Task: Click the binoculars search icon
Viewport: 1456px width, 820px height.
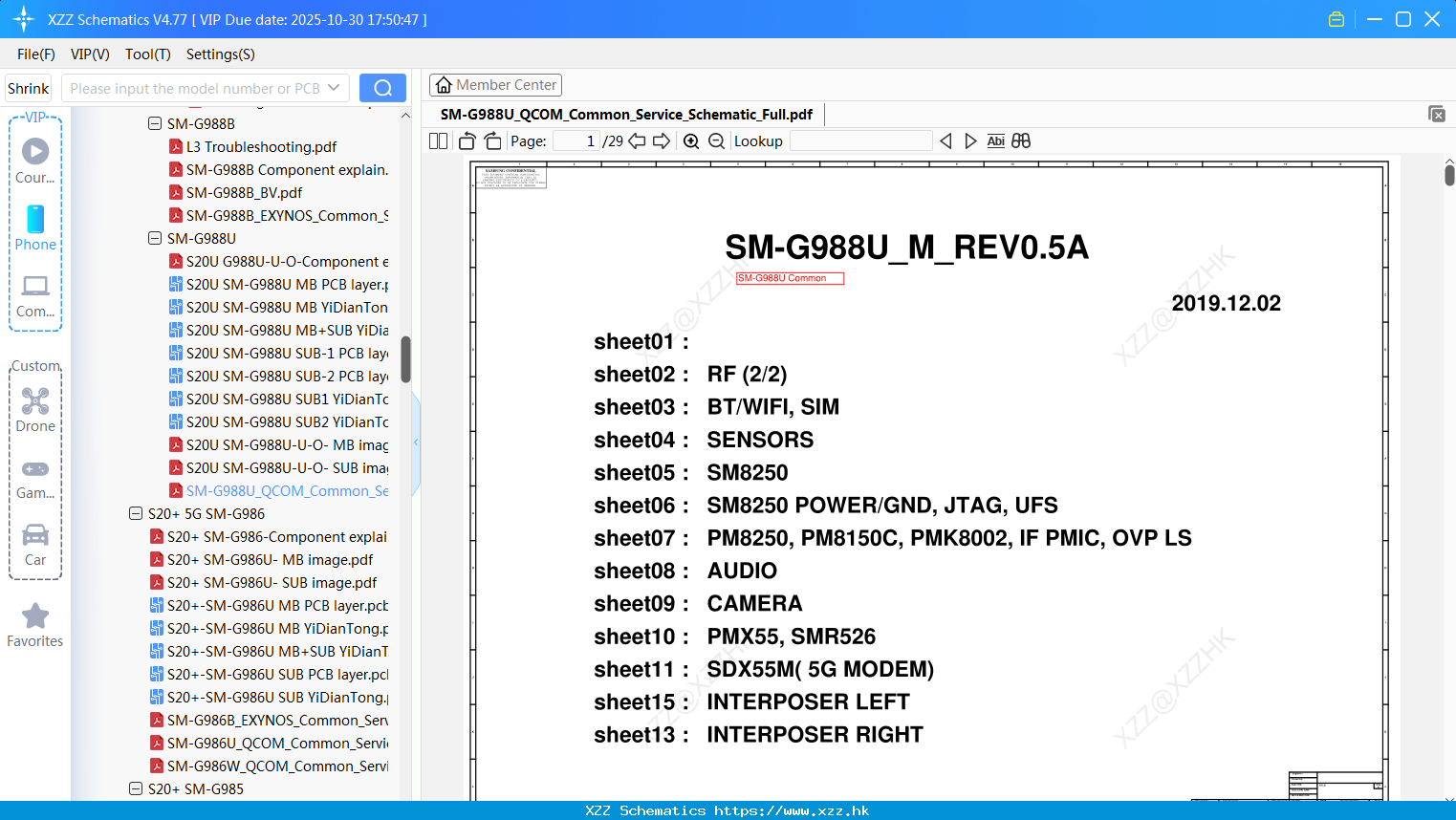Action: (1021, 140)
